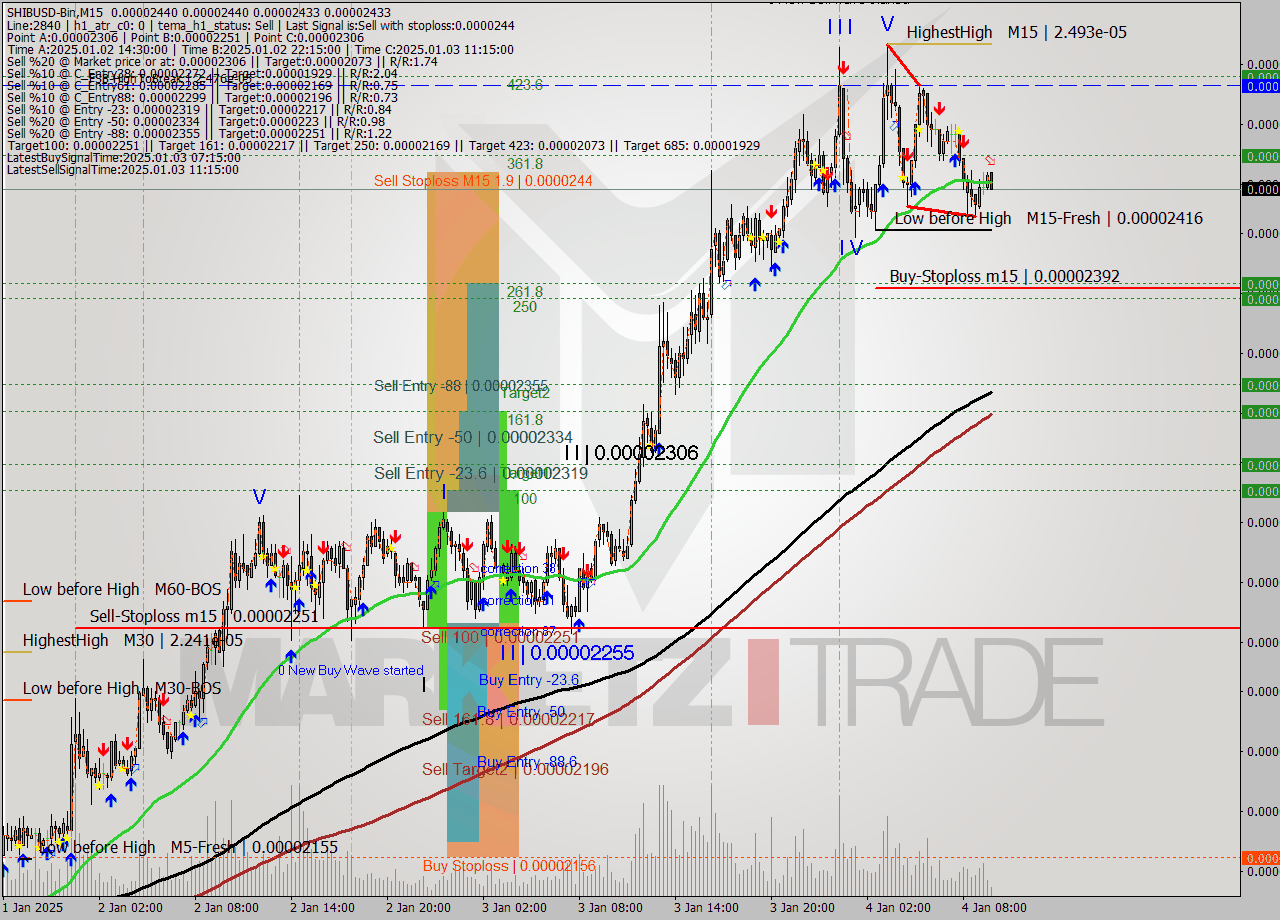This screenshot has width=1280, height=920.
Task: Select the 'Target100: 0.00002251' targets info line
Action: (383, 146)
